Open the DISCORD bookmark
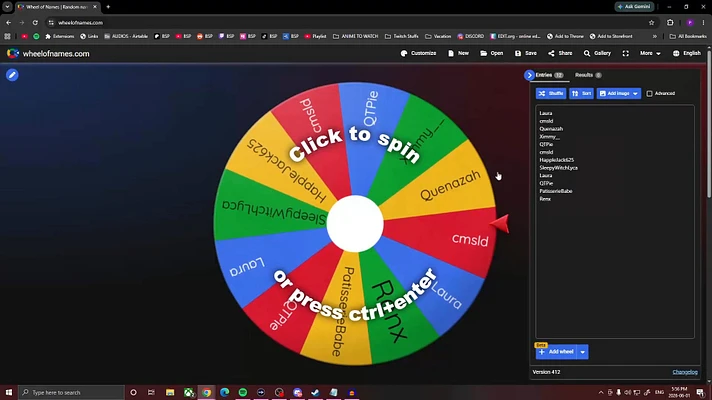 coord(471,36)
